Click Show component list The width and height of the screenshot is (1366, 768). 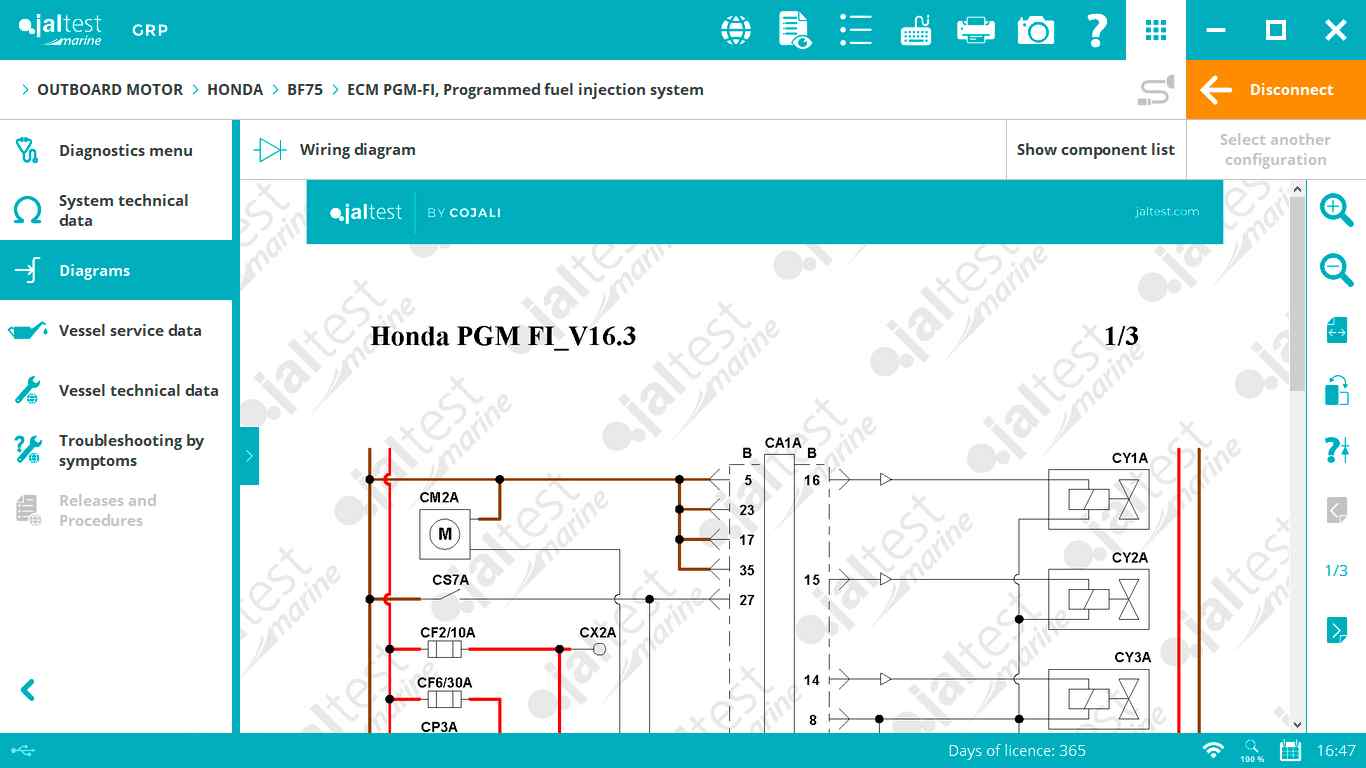[1096, 150]
